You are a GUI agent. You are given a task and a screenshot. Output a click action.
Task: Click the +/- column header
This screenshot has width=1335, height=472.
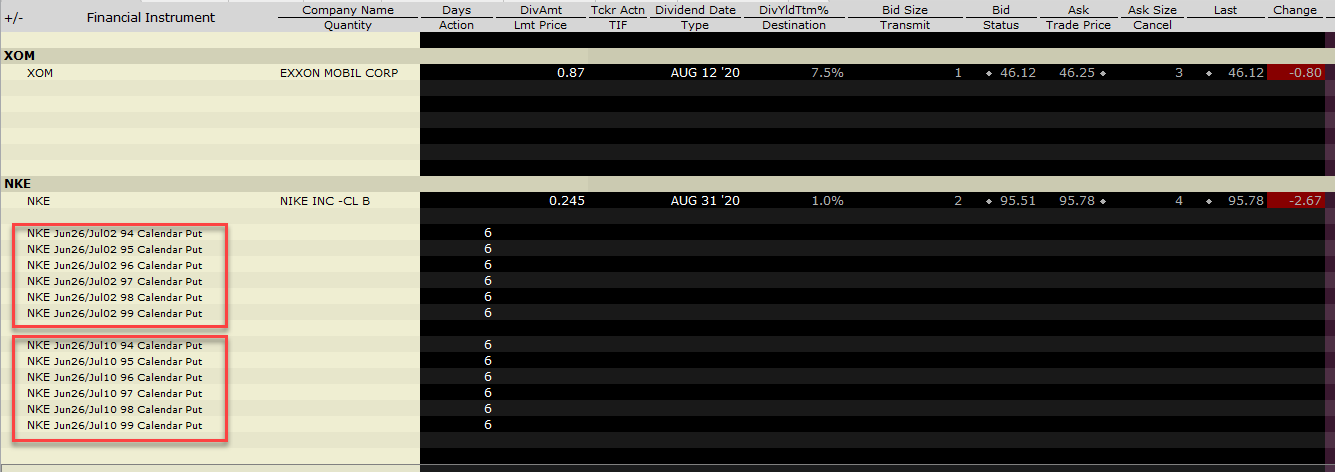click(x=13, y=17)
